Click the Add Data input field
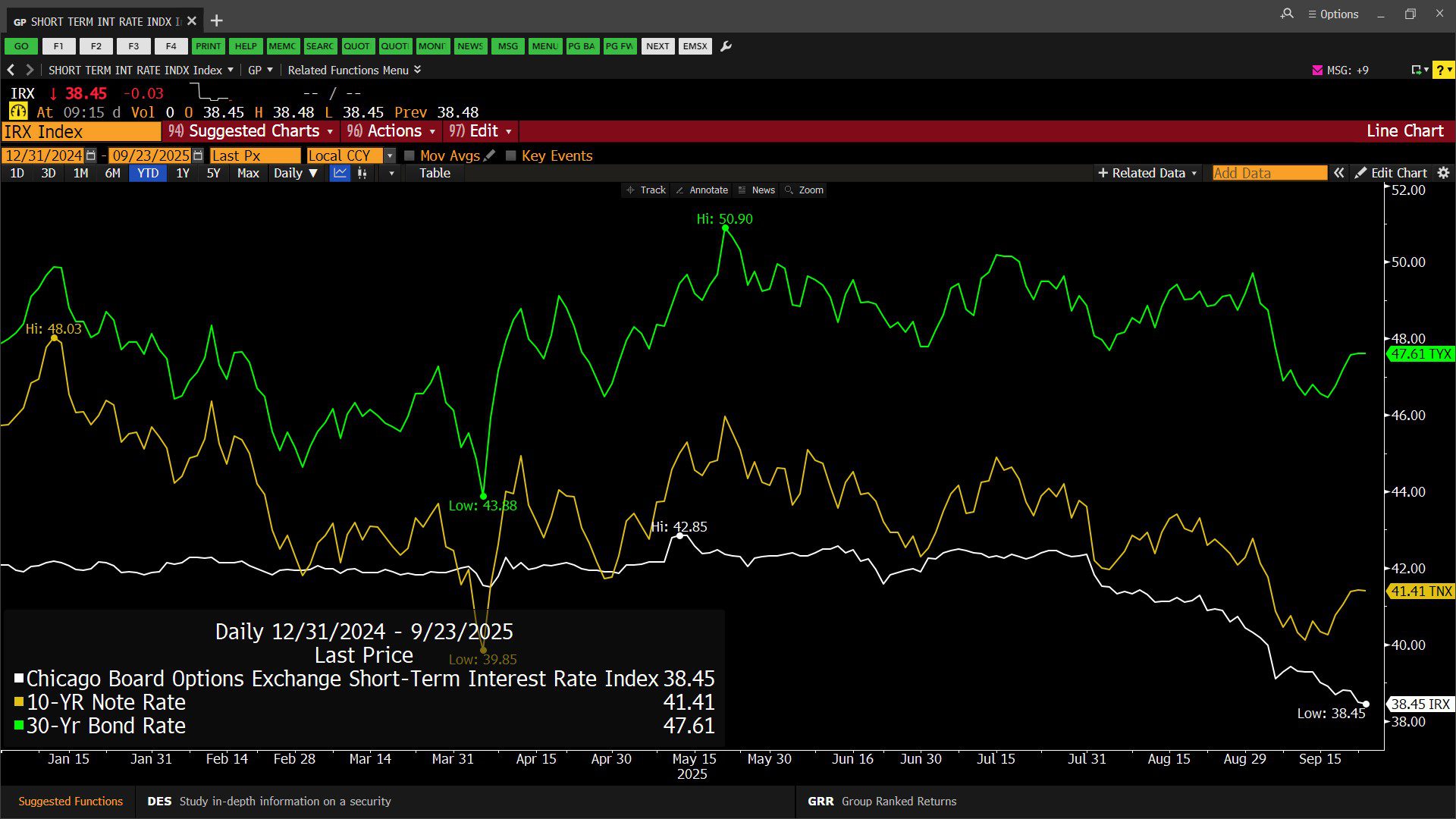The image size is (1456, 819). pos(1269,173)
